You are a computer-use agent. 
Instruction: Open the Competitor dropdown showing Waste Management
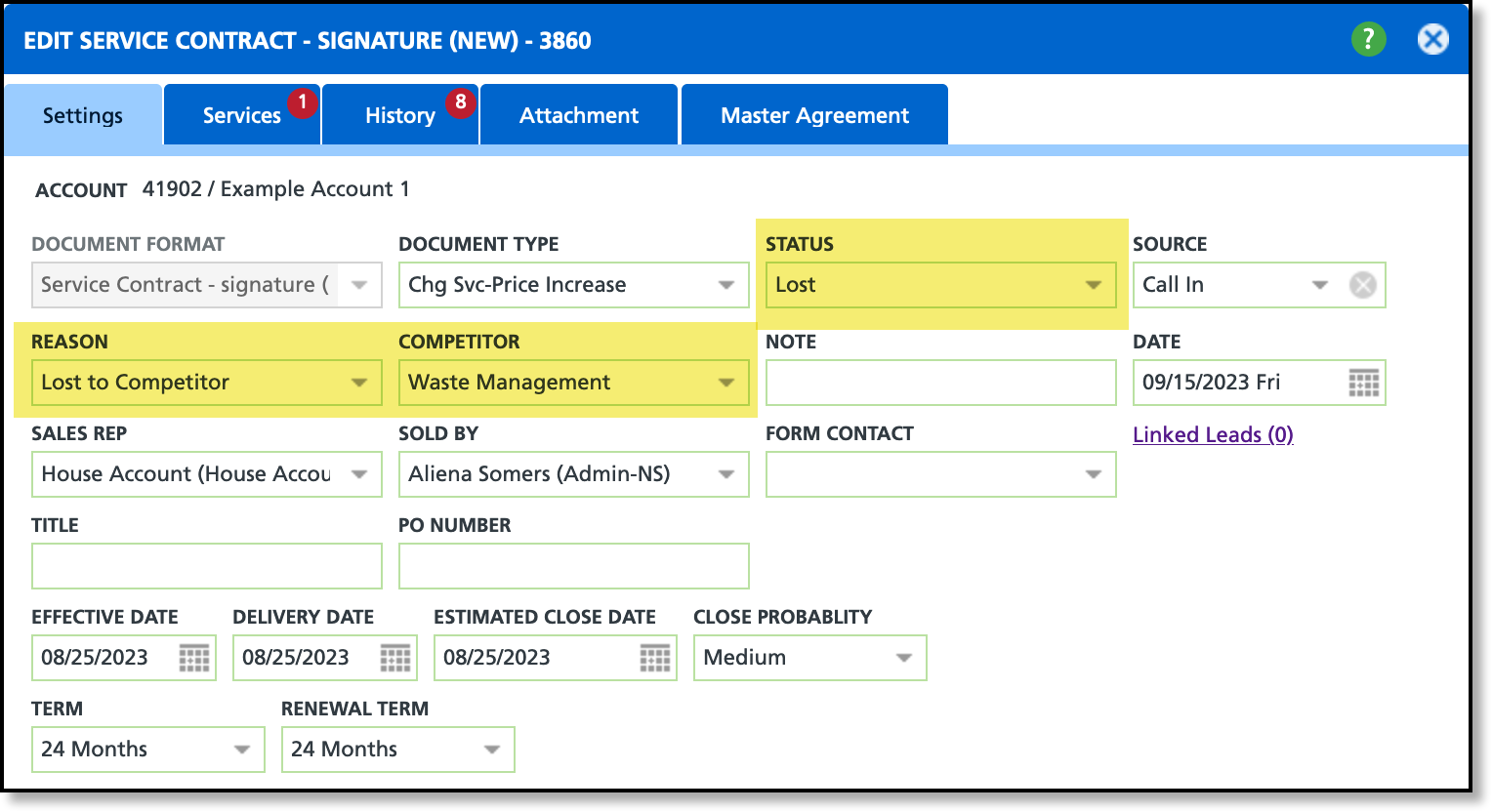click(574, 383)
